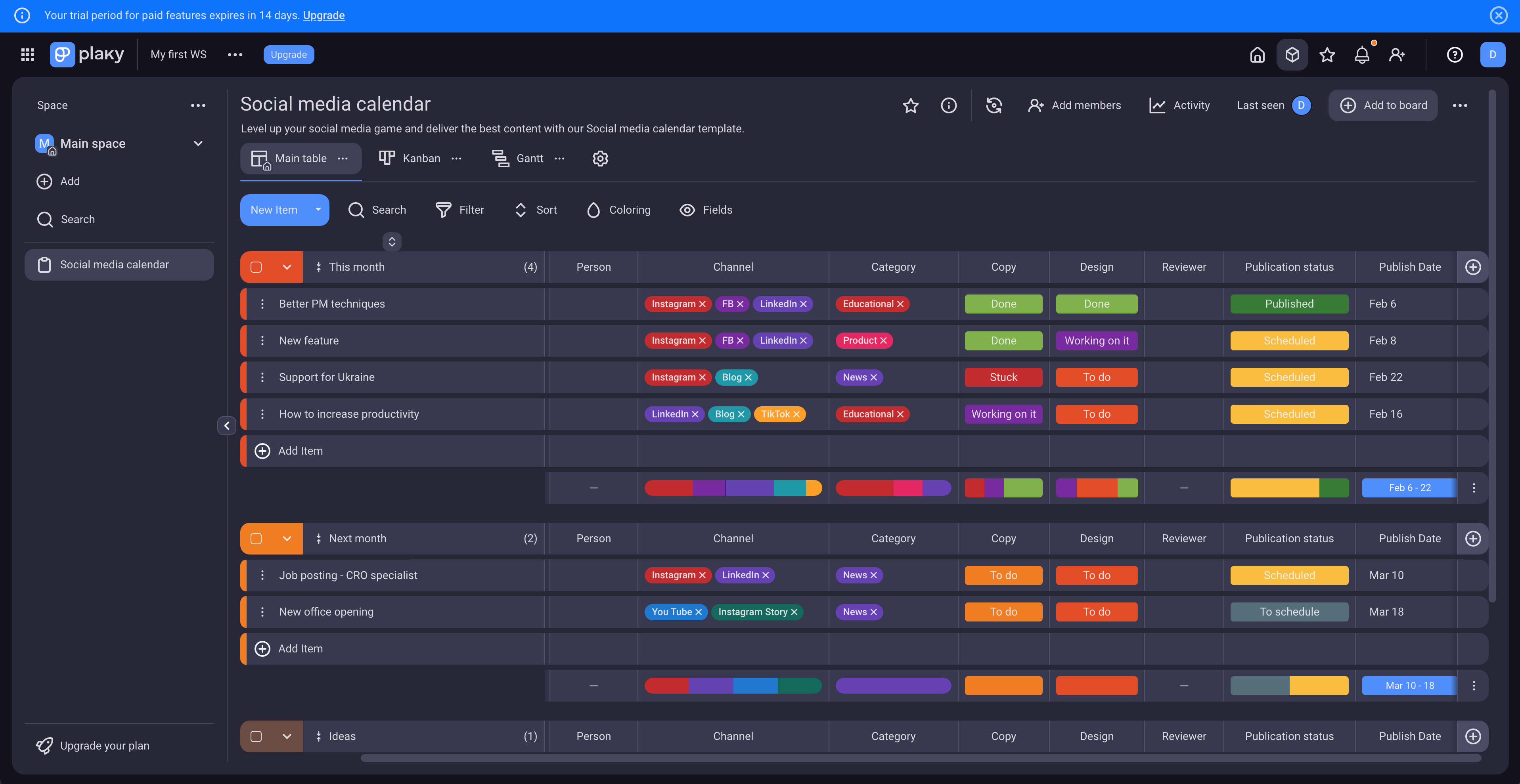Open row menu for Better PM techniques
Viewport: 1520px width, 784px height.
(262, 303)
